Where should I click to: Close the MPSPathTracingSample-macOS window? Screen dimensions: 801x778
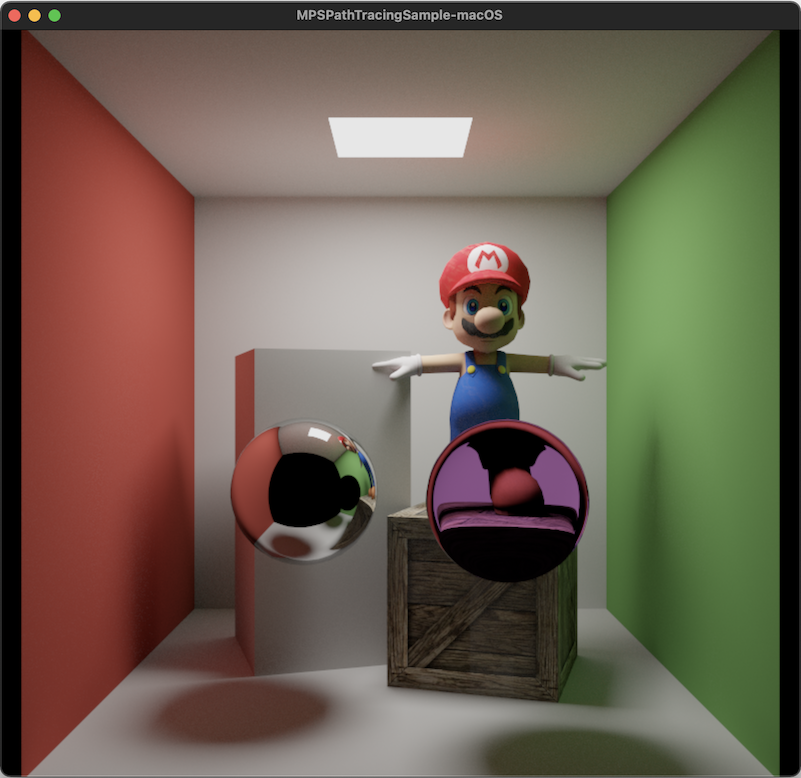click(14, 16)
